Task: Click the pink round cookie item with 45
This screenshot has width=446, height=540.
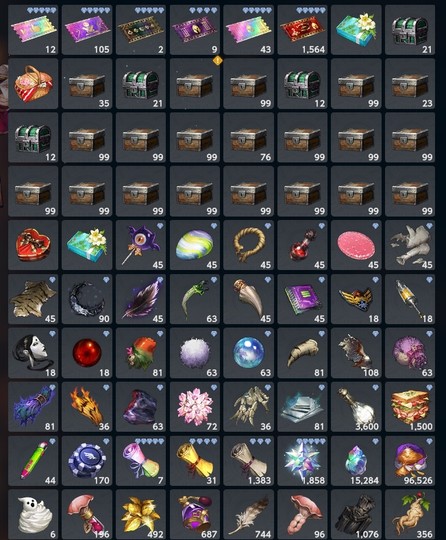Action: (356, 245)
